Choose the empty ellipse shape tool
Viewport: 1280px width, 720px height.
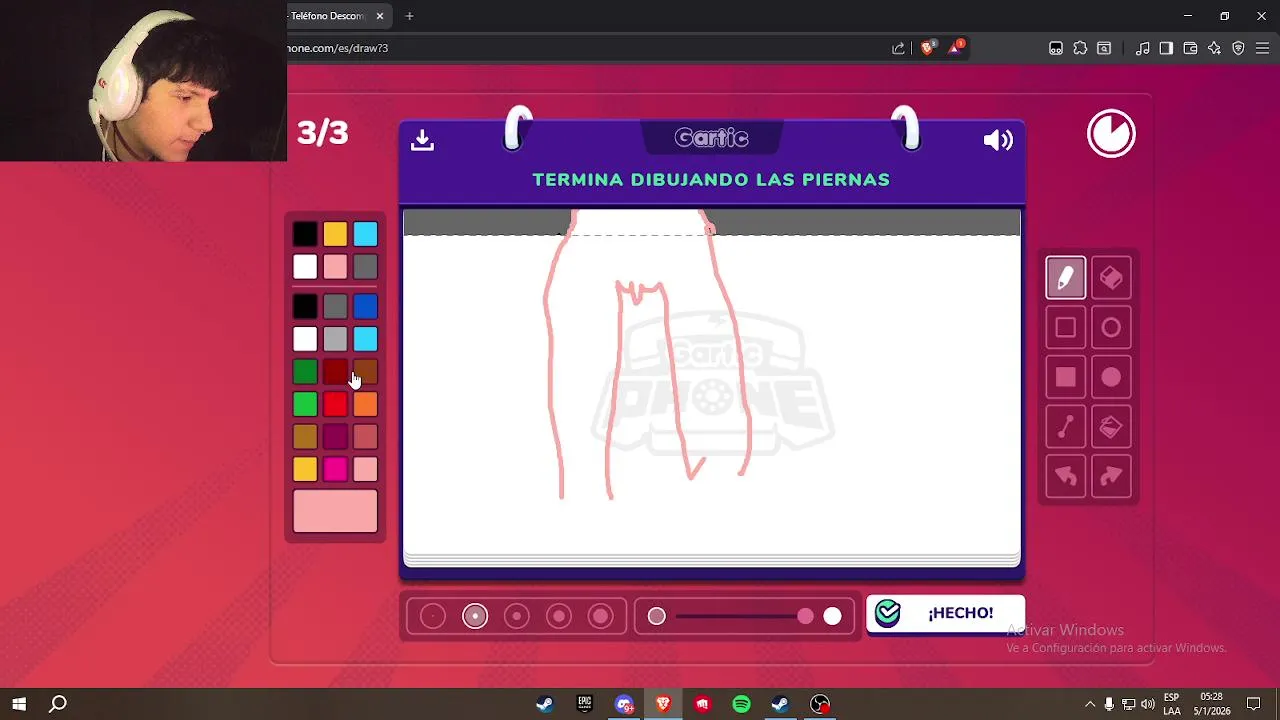tap(1111, 328)
